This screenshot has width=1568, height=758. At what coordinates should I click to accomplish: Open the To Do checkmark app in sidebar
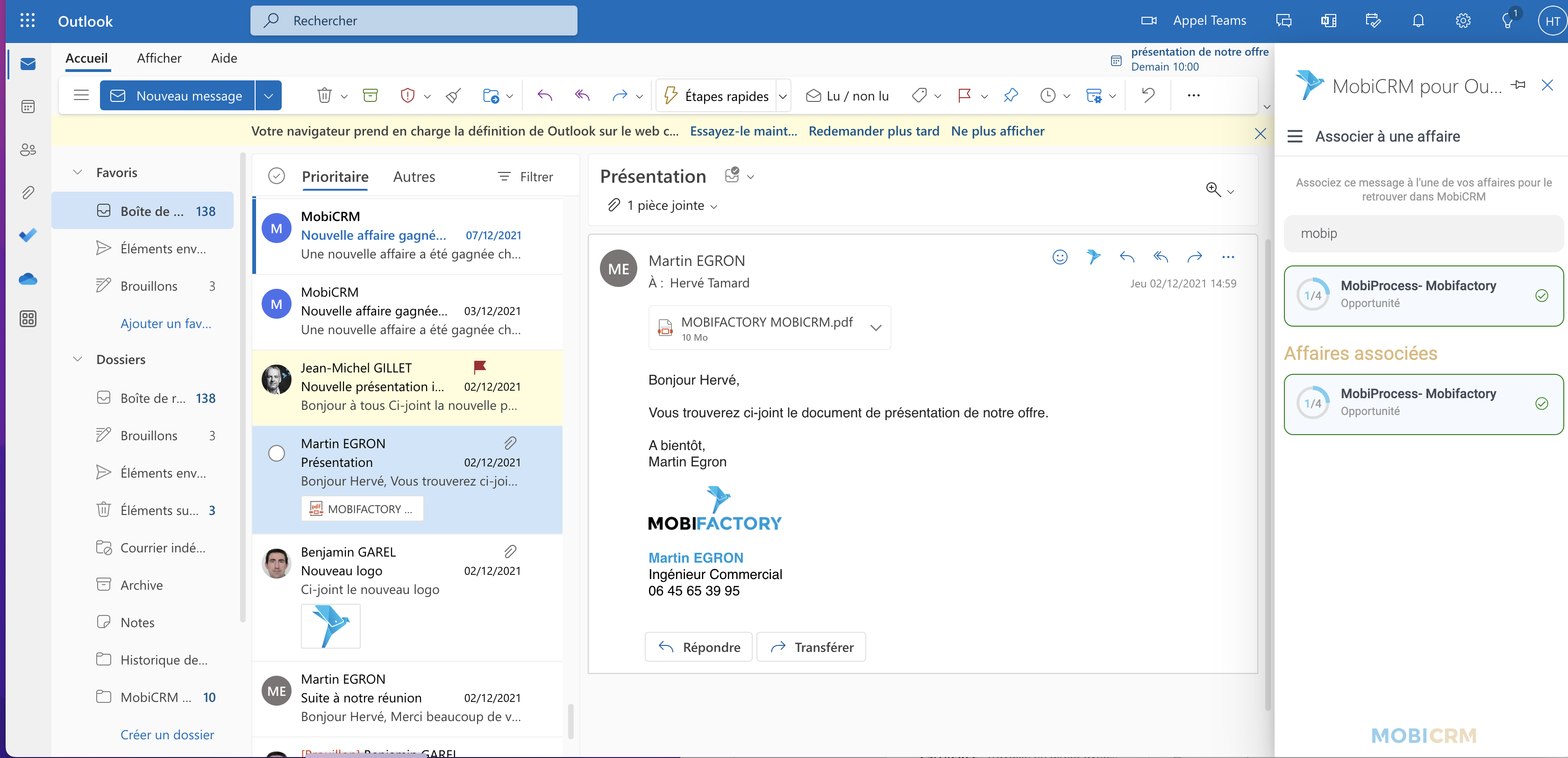coord(28,235)
